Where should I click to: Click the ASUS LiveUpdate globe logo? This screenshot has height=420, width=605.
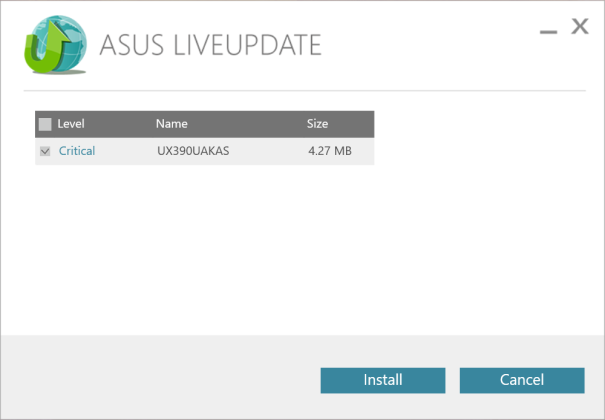click(55, 44)
